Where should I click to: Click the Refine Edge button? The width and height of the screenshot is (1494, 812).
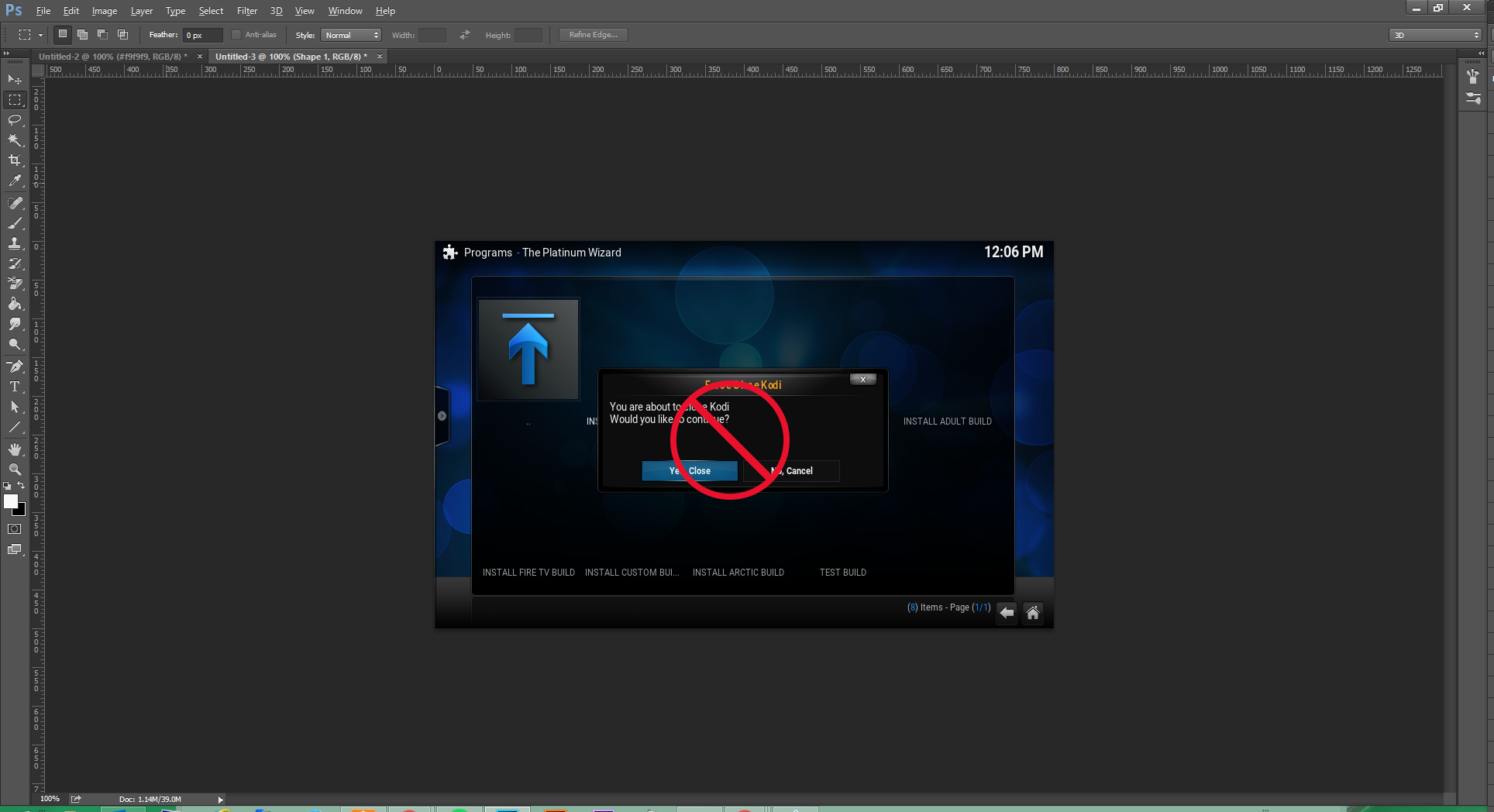pos(594,35)
